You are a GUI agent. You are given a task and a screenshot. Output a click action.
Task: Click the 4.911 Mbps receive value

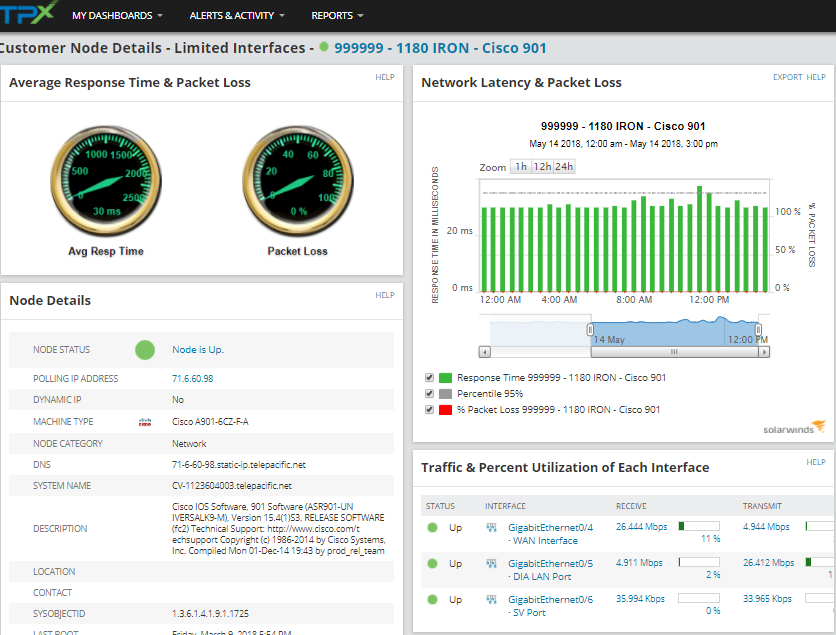point(639,563)
